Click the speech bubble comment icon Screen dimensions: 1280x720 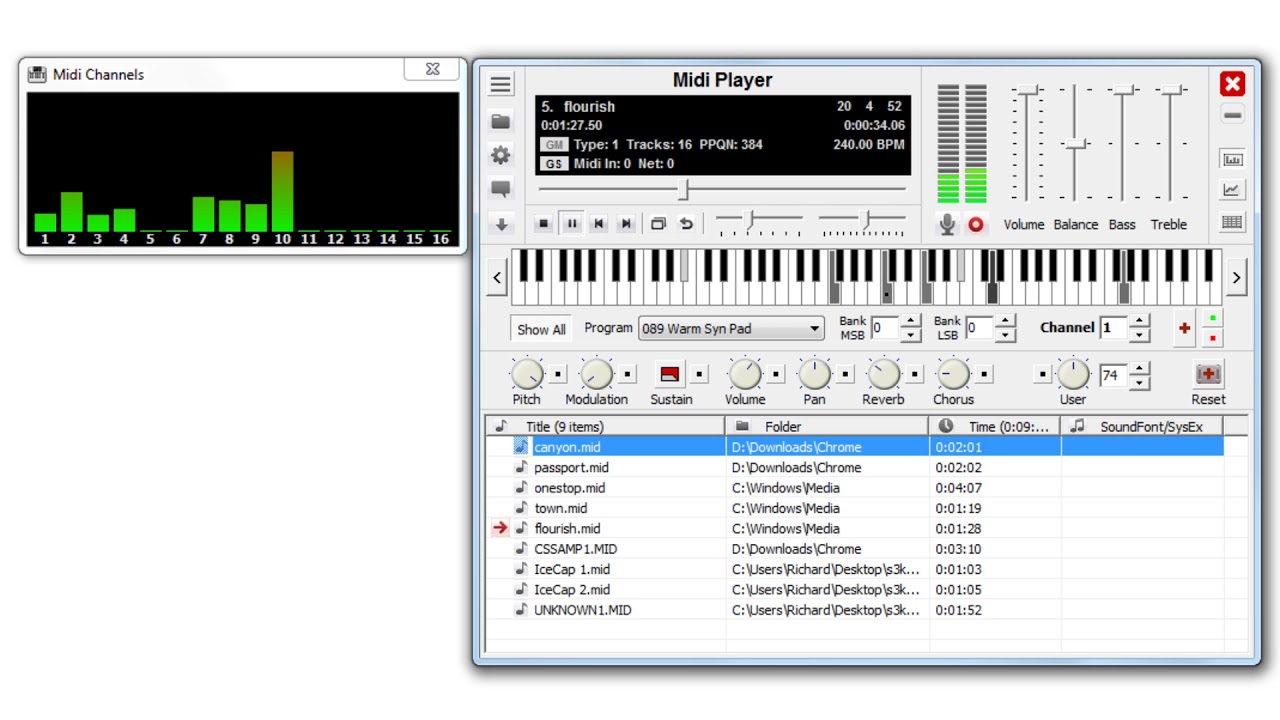pos(501,189)
